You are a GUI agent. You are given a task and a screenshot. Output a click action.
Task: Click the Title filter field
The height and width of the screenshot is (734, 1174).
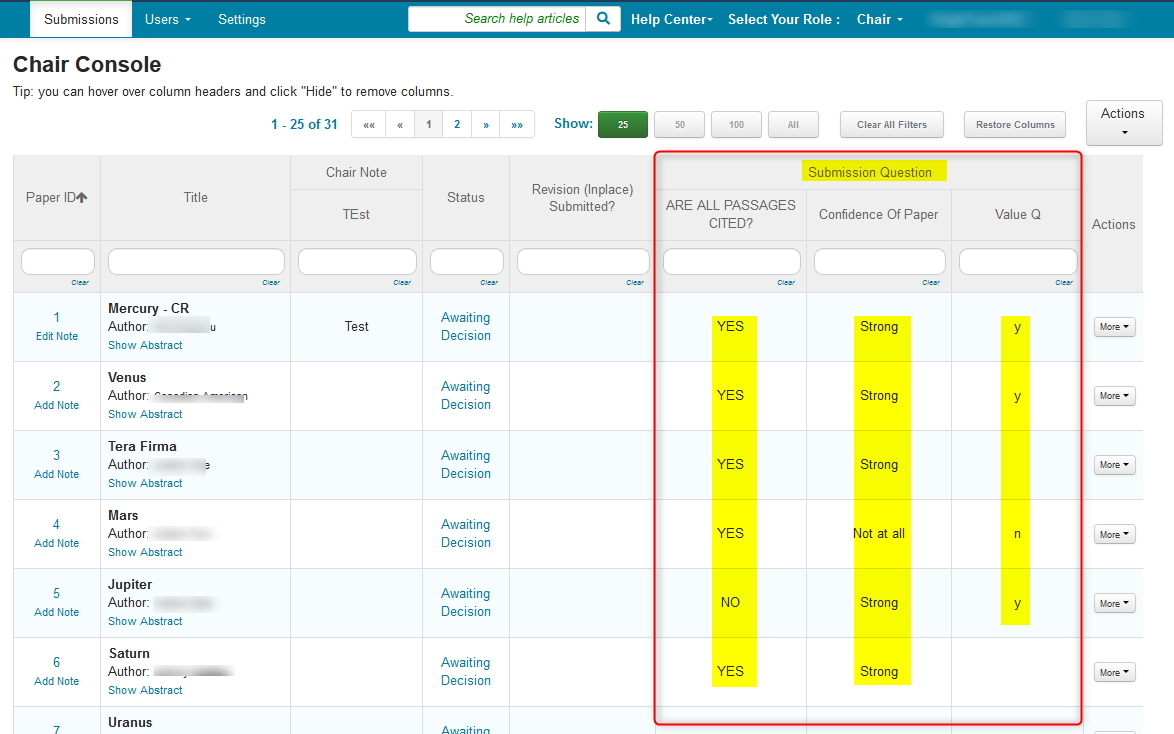point(196,261)
